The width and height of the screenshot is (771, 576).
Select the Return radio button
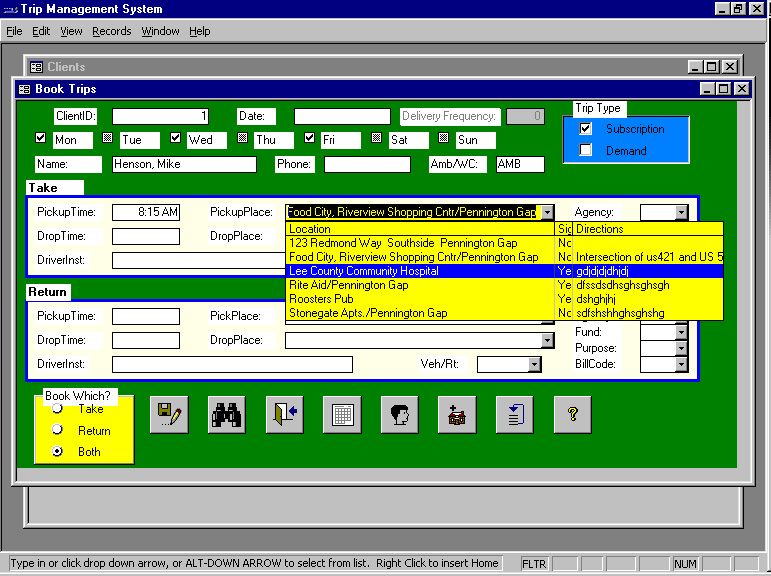tap(58, 429)
